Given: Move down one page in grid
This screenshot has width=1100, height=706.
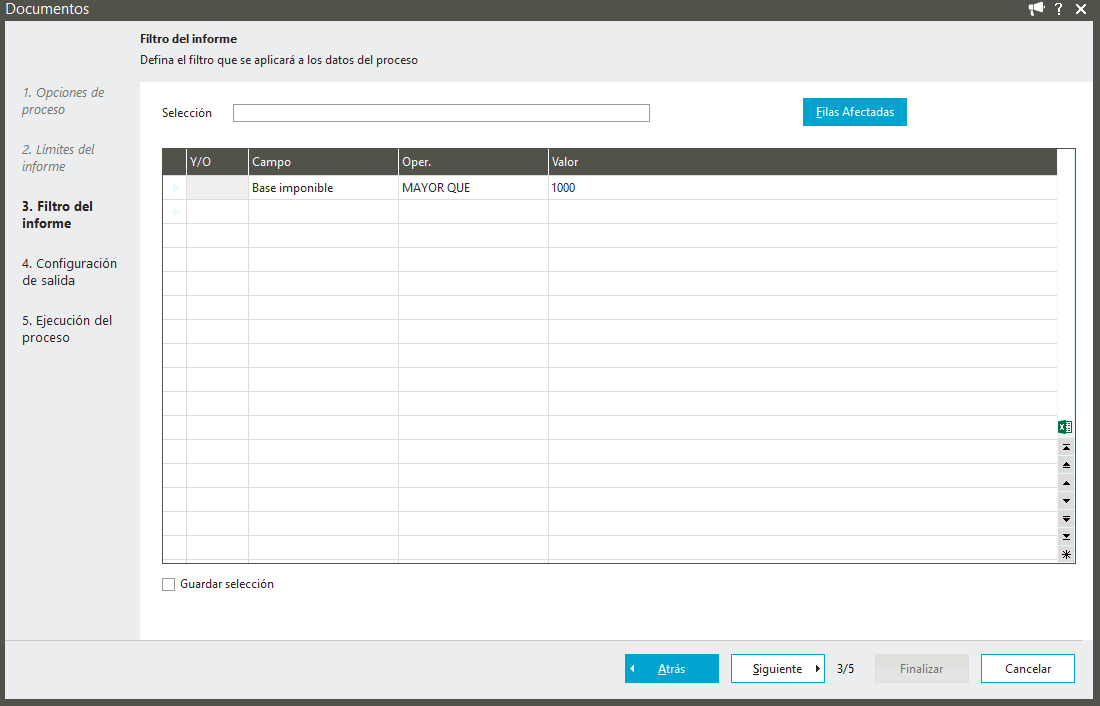Looking at the screenshot, I should 1066,519.
